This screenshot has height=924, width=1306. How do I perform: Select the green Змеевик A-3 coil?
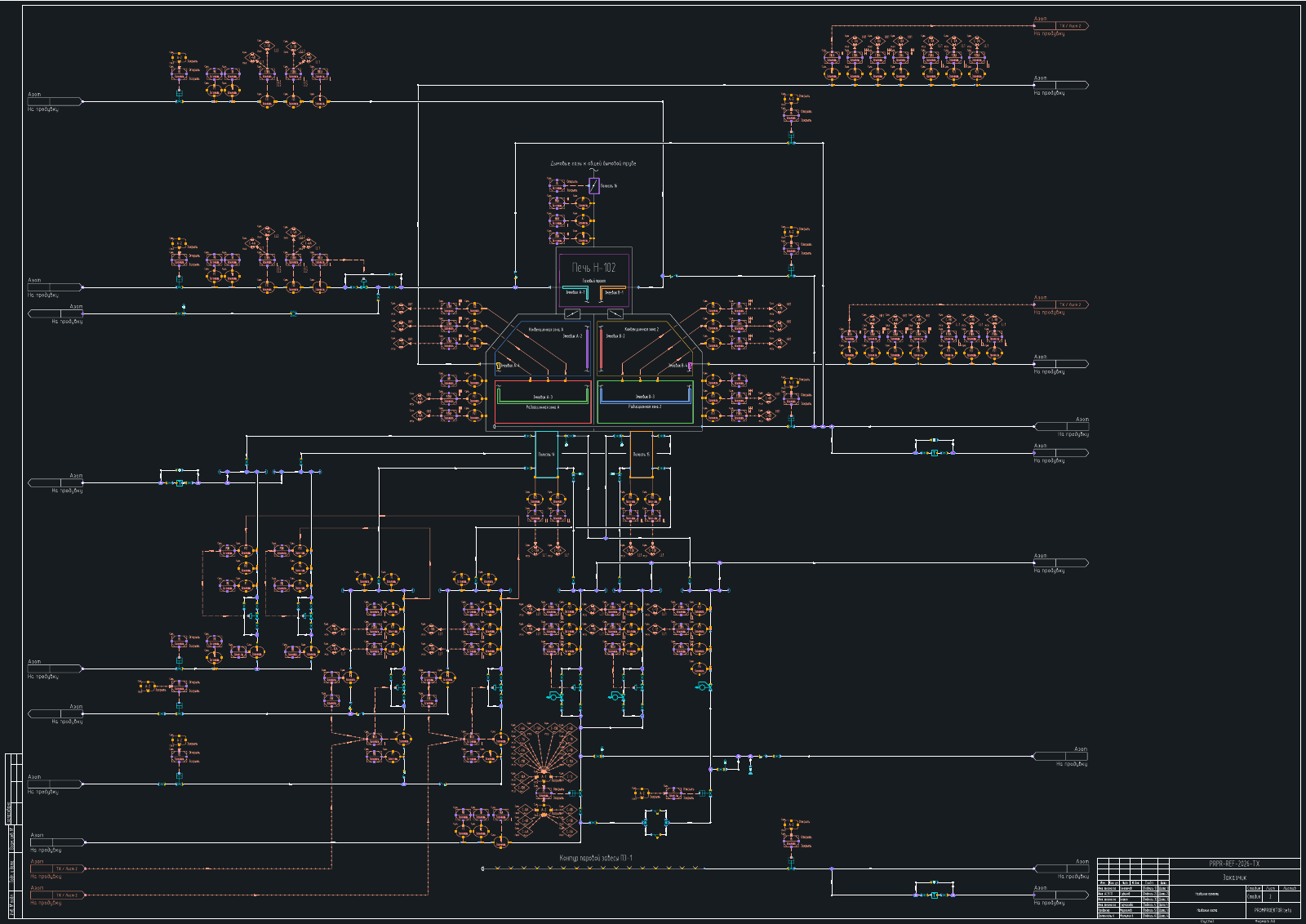click(543, 396)
